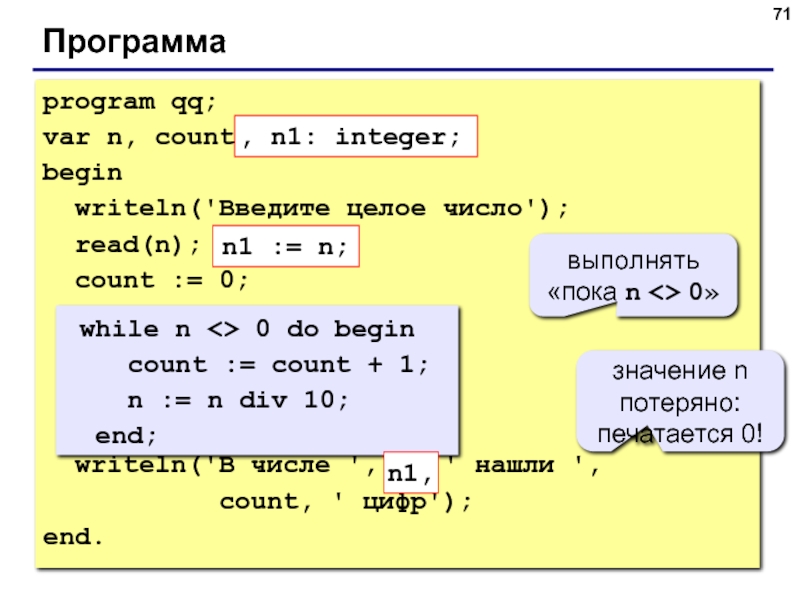The image size is (800, 600).
Task: Click the line "count := count + 1;"
Action: 278,365
